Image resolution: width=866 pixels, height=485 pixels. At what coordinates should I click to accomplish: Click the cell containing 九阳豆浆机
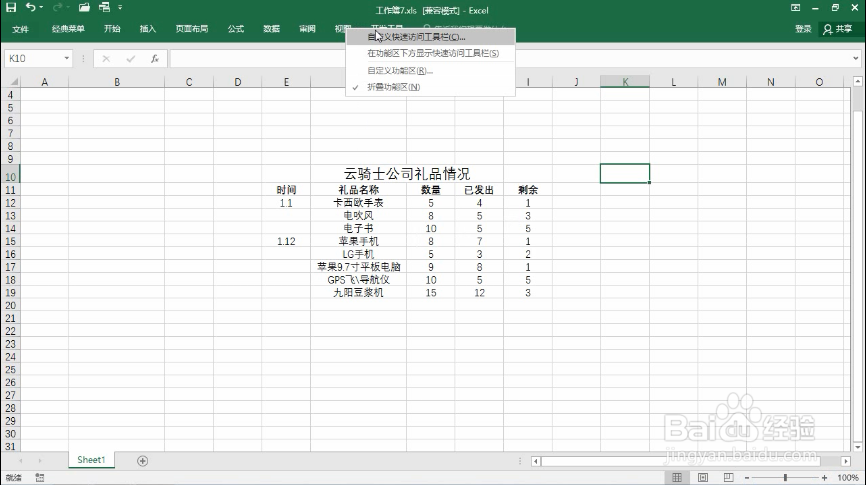coord(358,293)
